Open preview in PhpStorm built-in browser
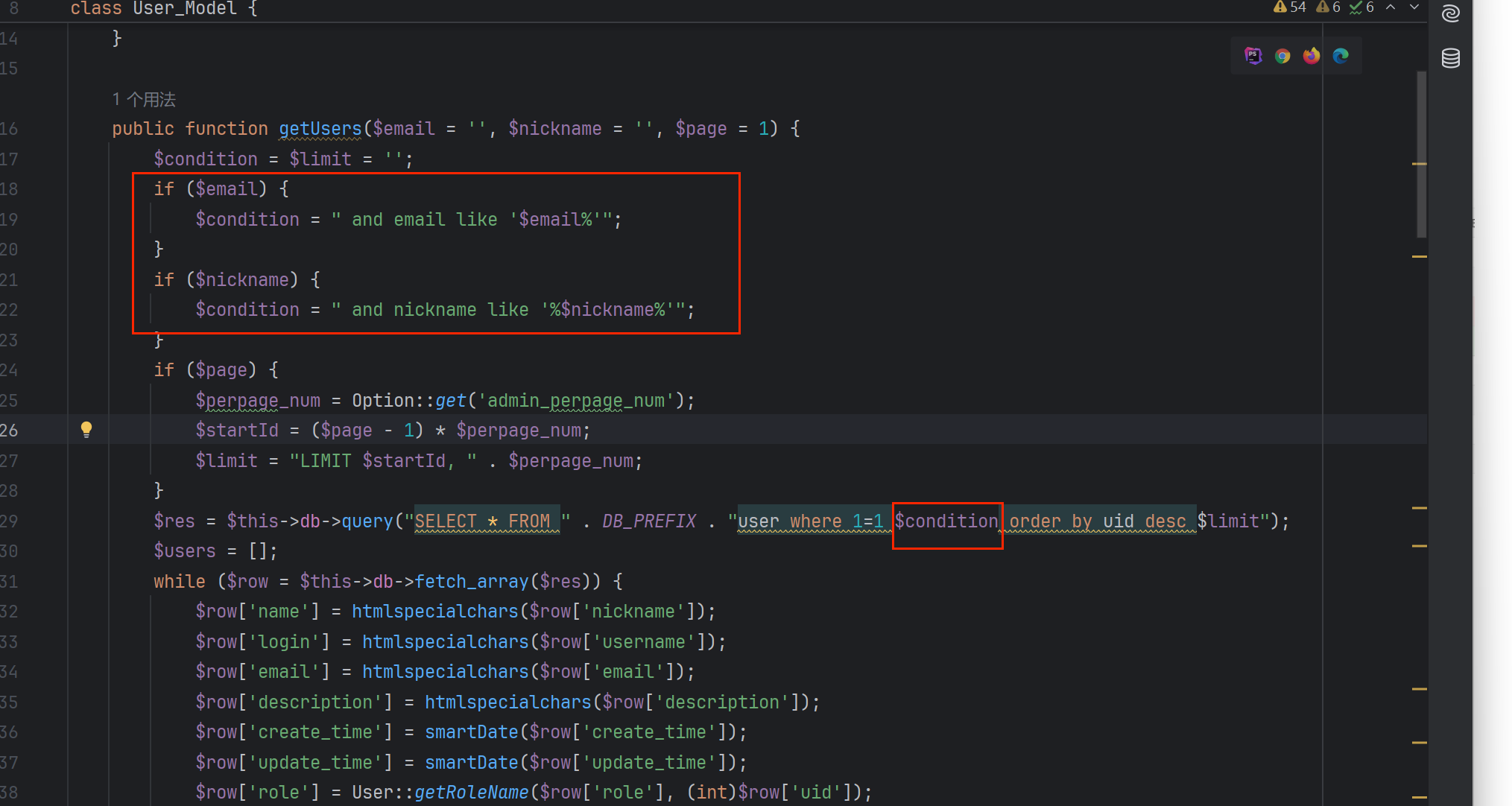Screen dimensions: 1512x806 pyautogui.click(x=1253, y=56)
